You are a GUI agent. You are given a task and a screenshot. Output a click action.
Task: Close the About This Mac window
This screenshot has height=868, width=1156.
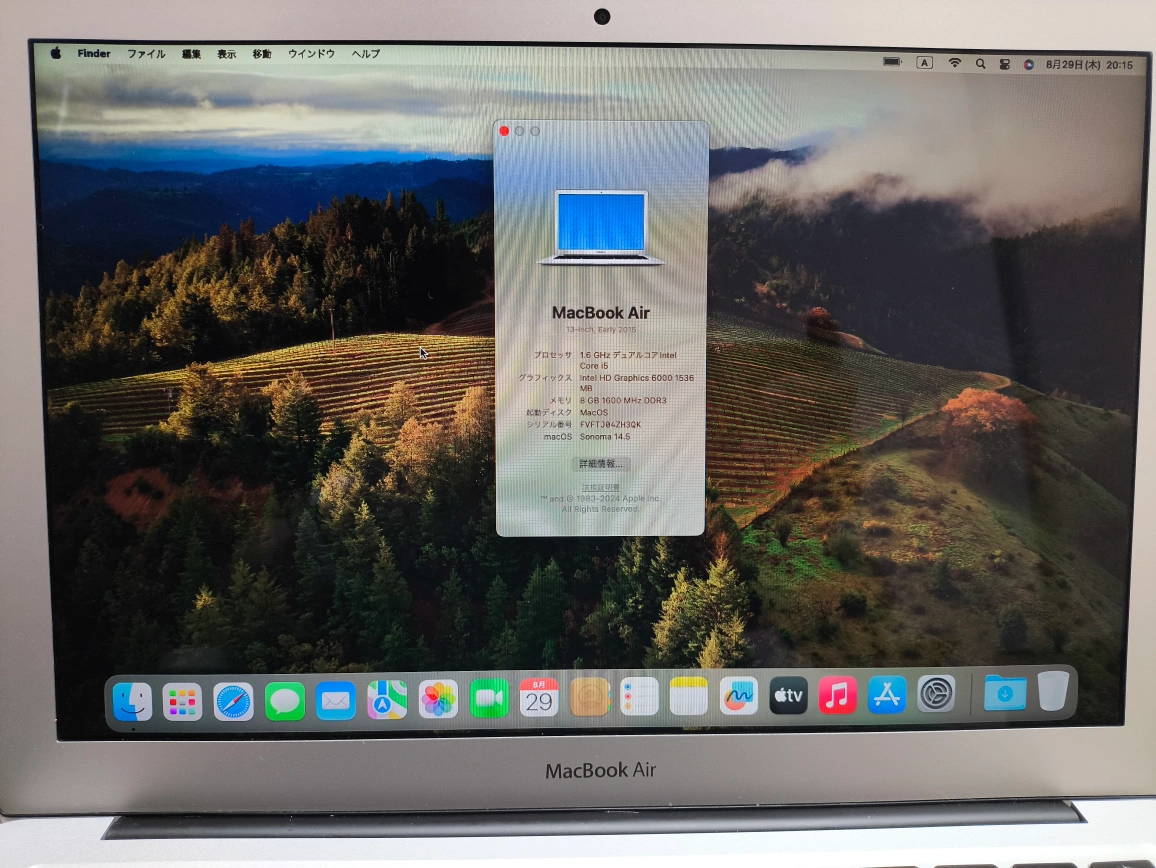click(504, 131)
